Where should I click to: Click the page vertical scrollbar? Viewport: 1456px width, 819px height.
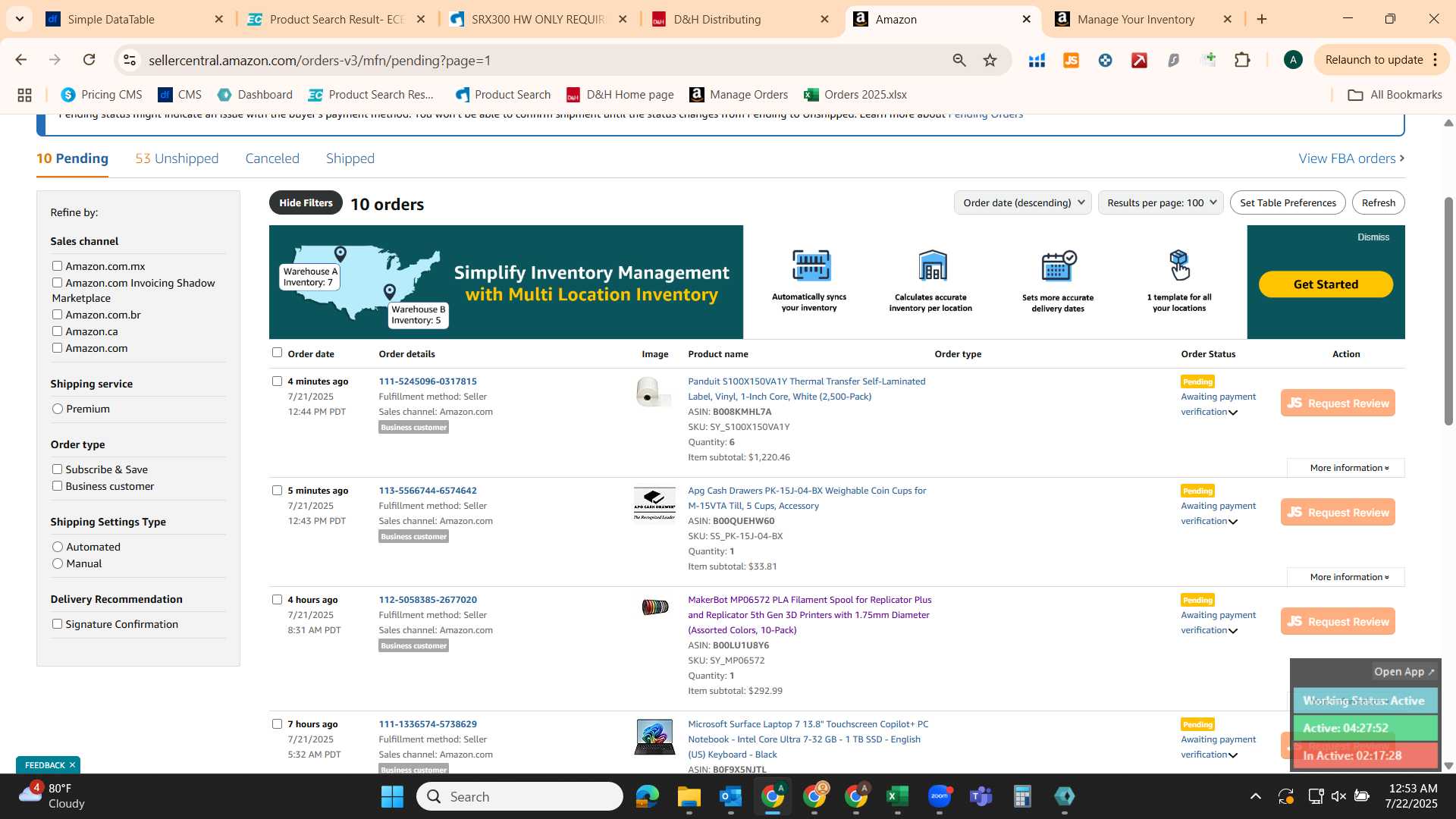(x=1448, y=311)
